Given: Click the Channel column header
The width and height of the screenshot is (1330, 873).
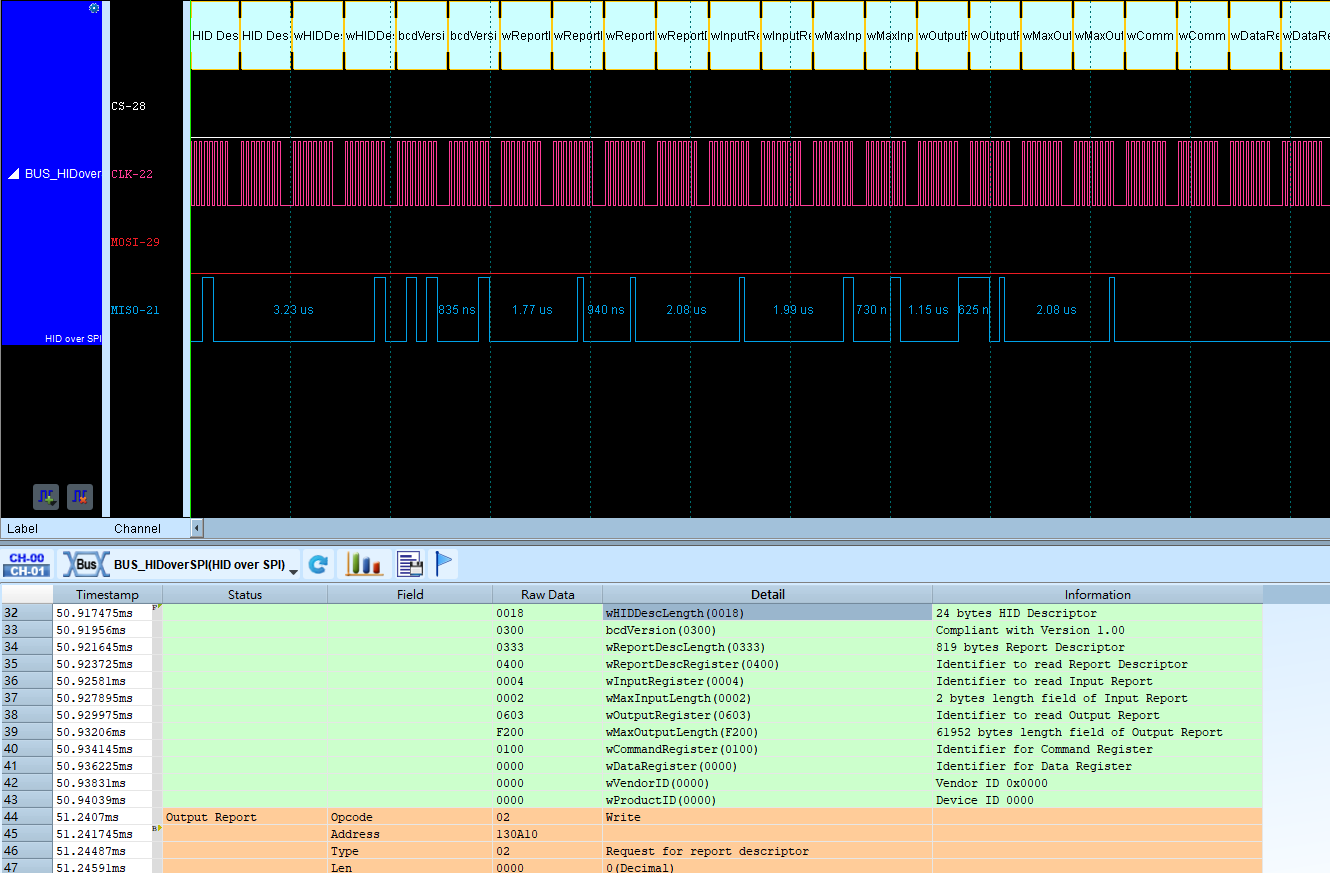Looking at the screenshot, I should click(x=137, y=528).
